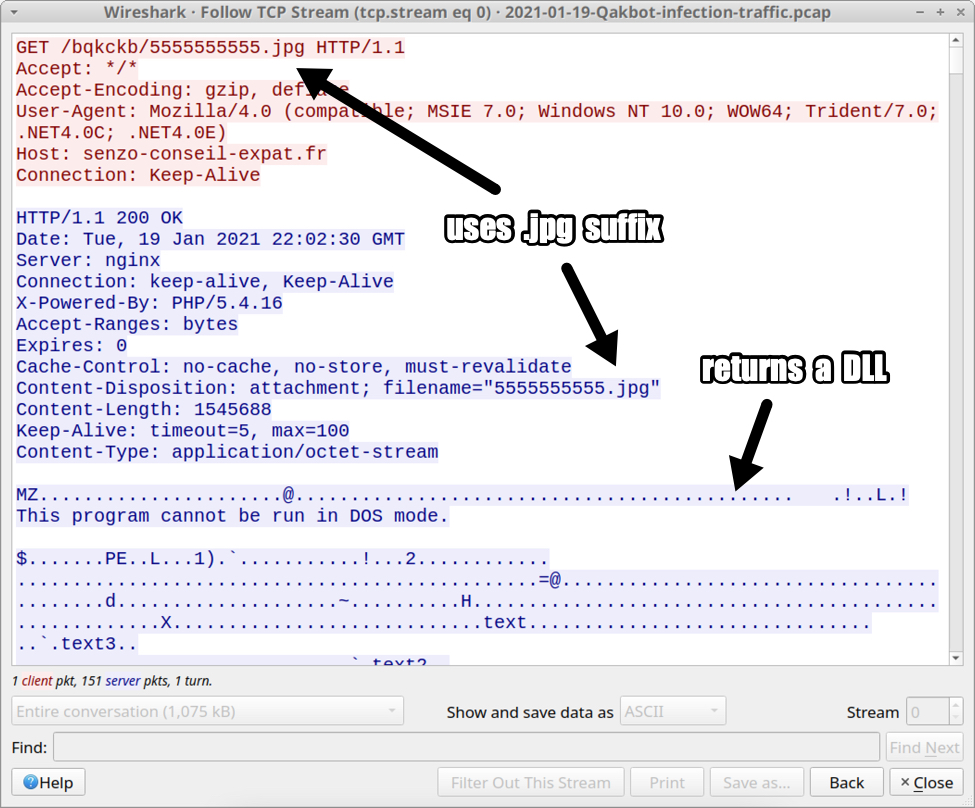The width and height of the screenshot is (975, 808).
Task: Open the ASCII data format dropdown
Action: (673, 711)
